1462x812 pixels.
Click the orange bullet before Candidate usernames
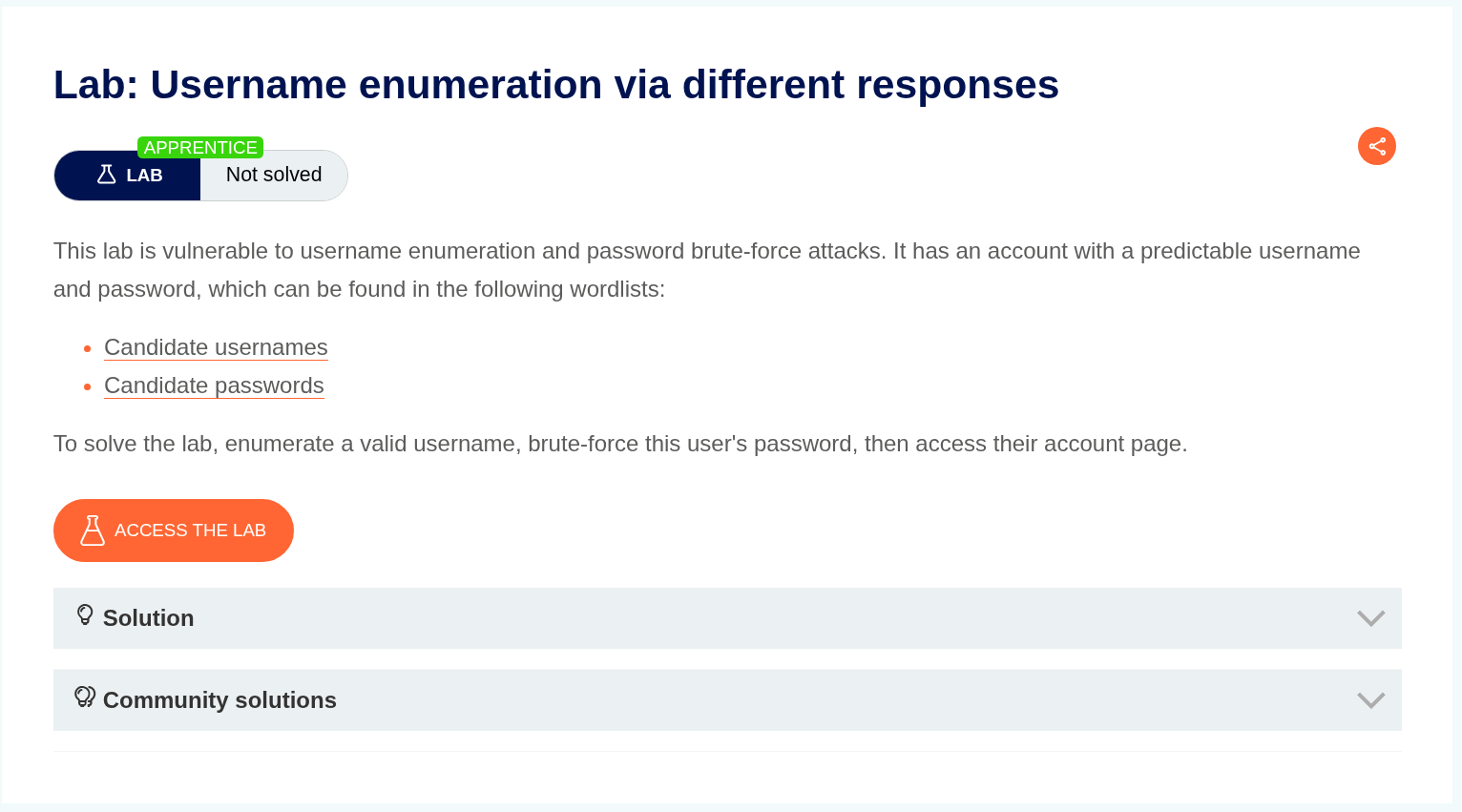[87, 348]
